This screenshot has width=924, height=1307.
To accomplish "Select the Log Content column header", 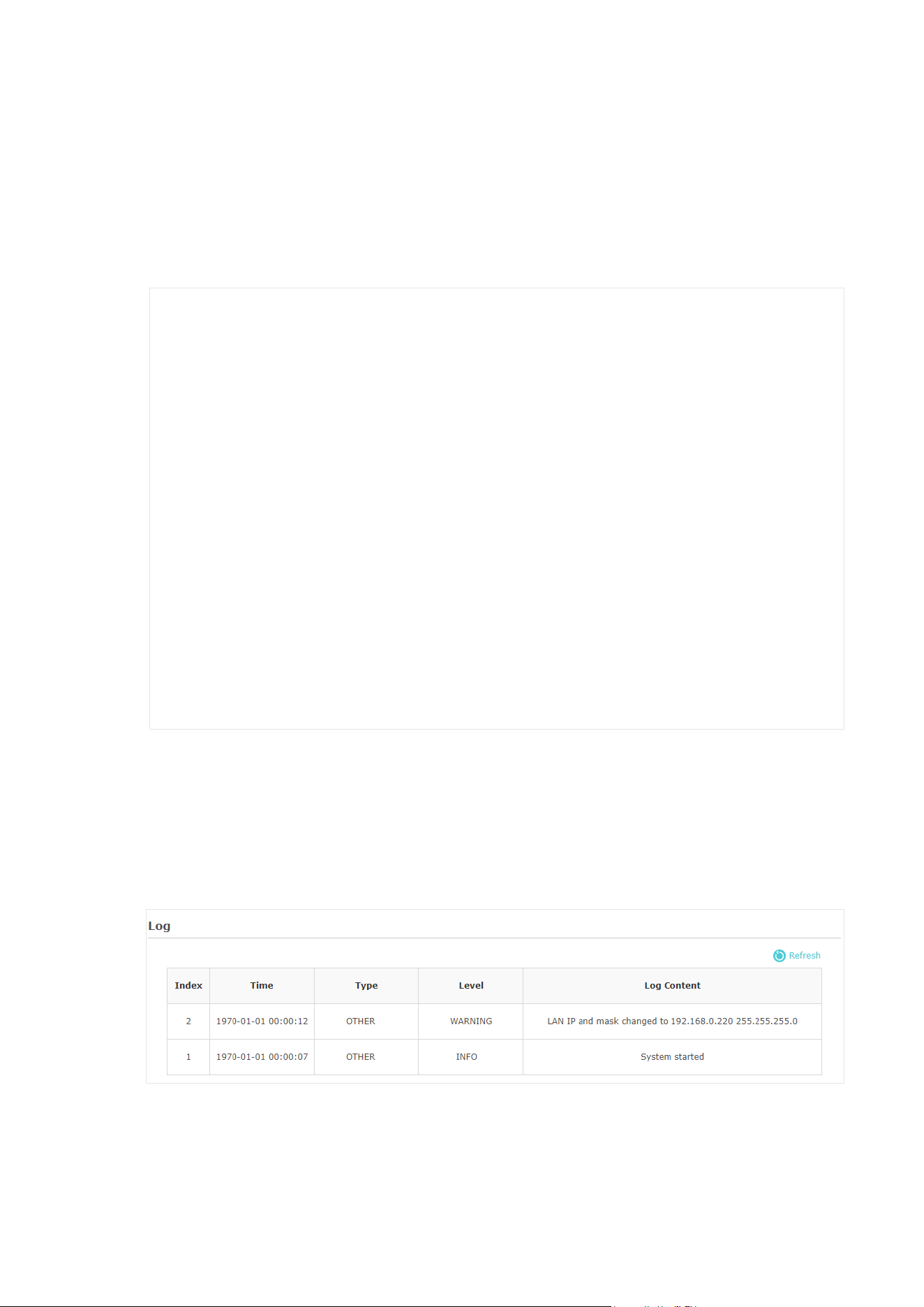I will [672, 986].
